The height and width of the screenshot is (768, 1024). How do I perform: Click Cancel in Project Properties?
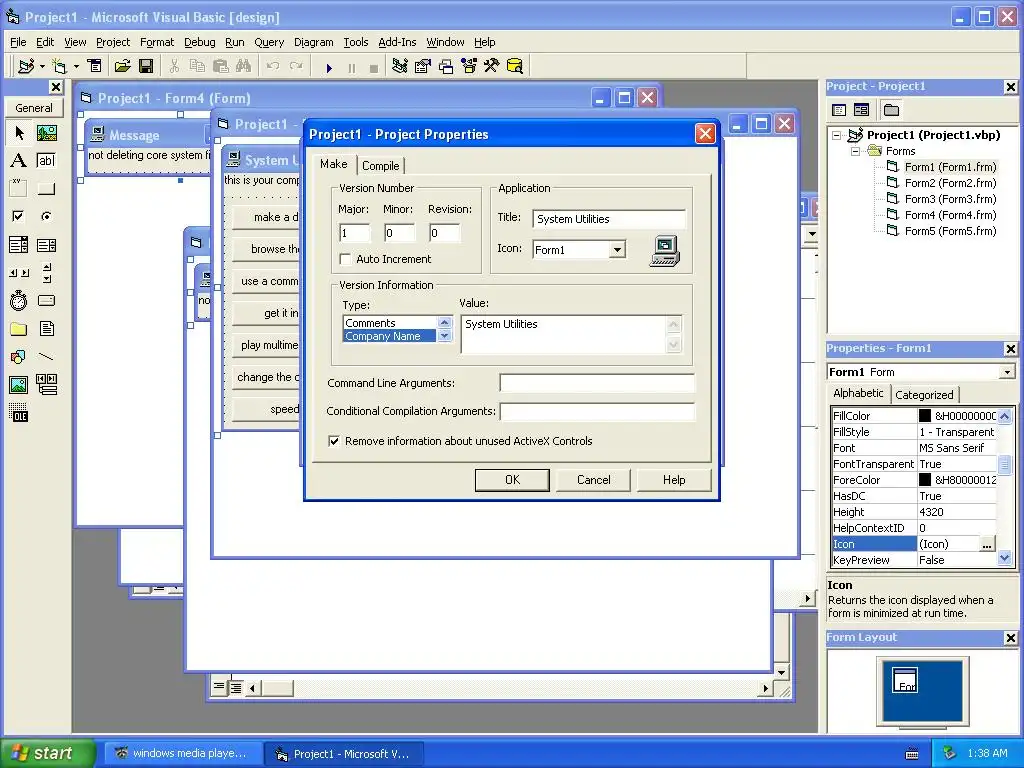(593, 480)
